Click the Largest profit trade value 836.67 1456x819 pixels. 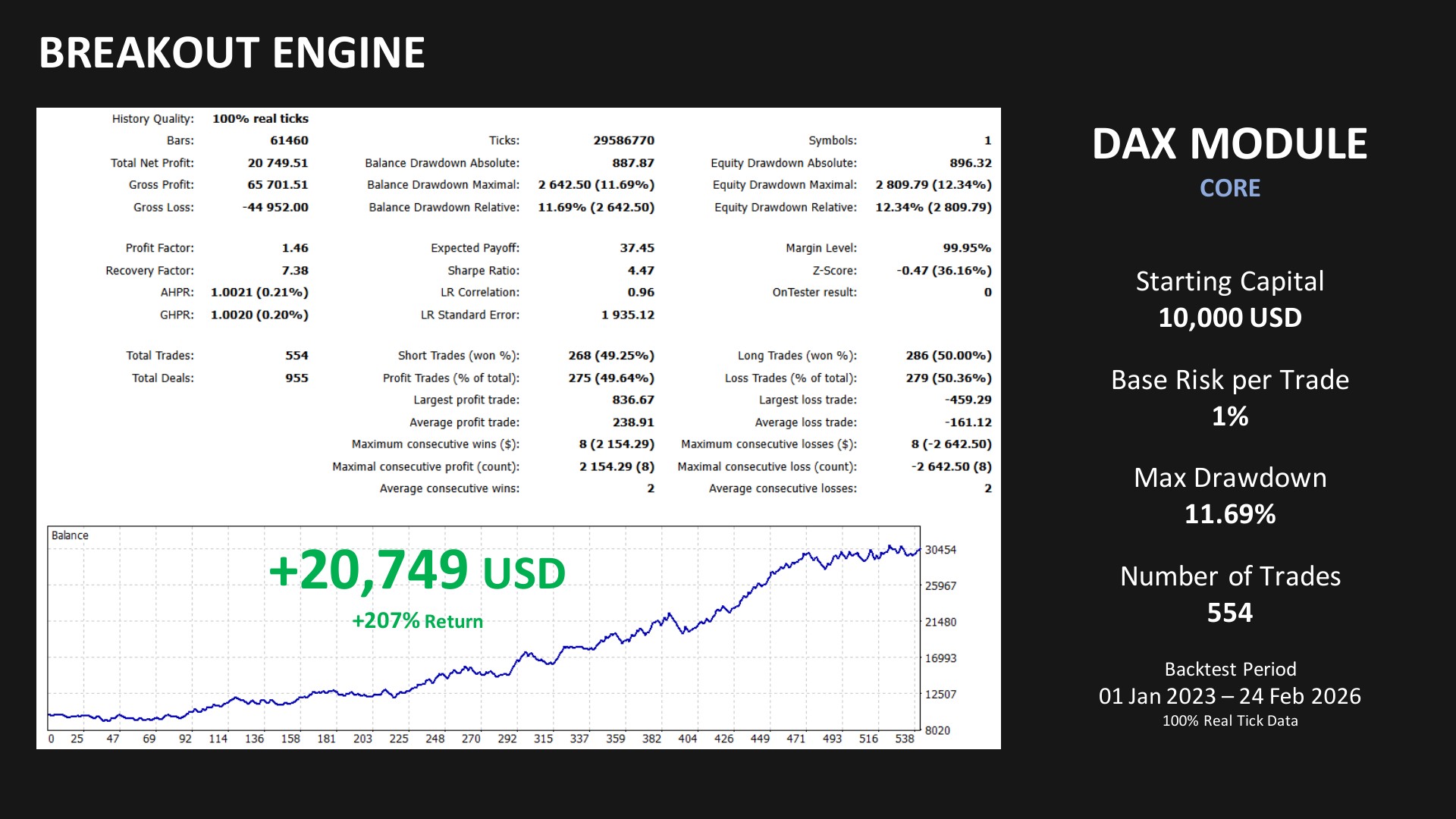click(x=632, y=400)
